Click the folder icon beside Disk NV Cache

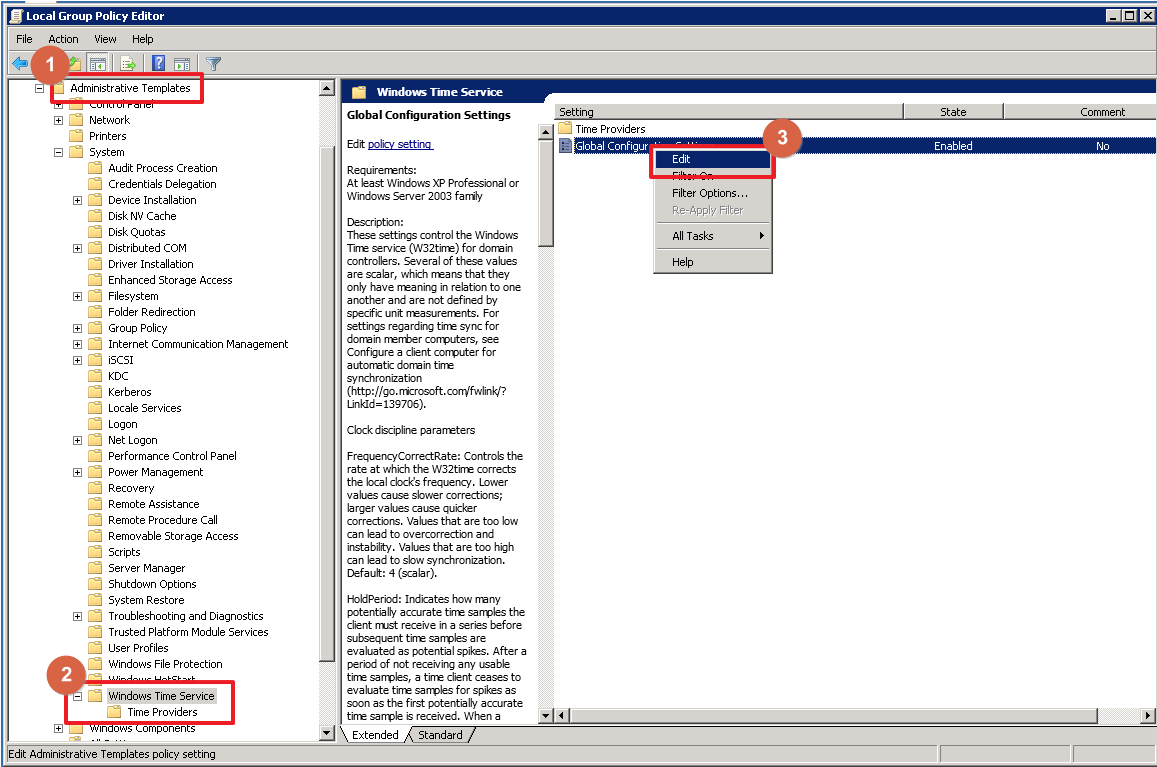click(95, 216)
